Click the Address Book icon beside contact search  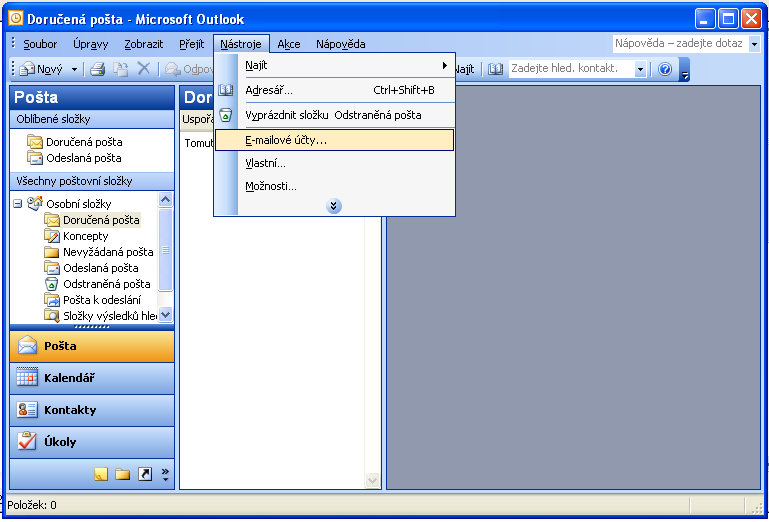click(x=495, y=69)
